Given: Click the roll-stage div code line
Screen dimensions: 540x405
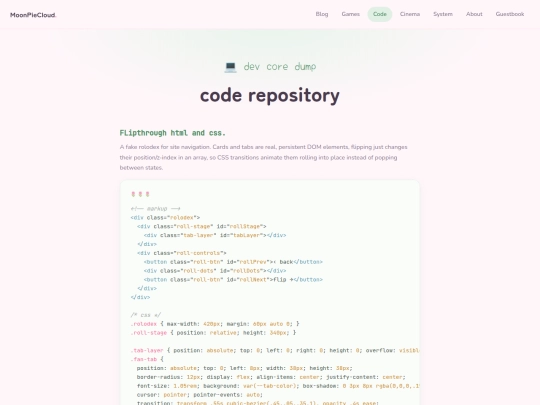Looking at the screenshot, I should 202,226.
